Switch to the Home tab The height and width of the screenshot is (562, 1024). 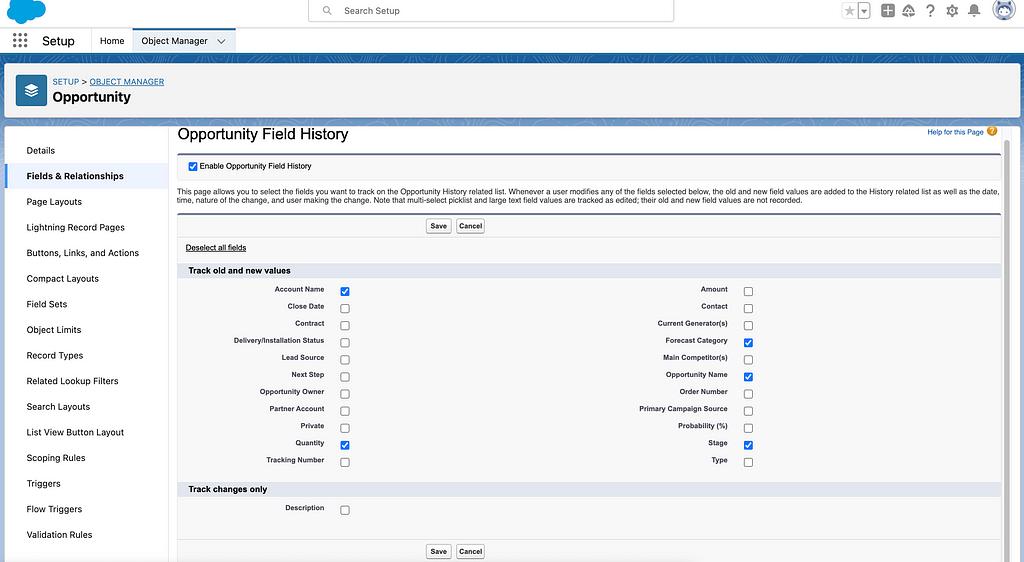pyautogui.click(x=112, y=41)
